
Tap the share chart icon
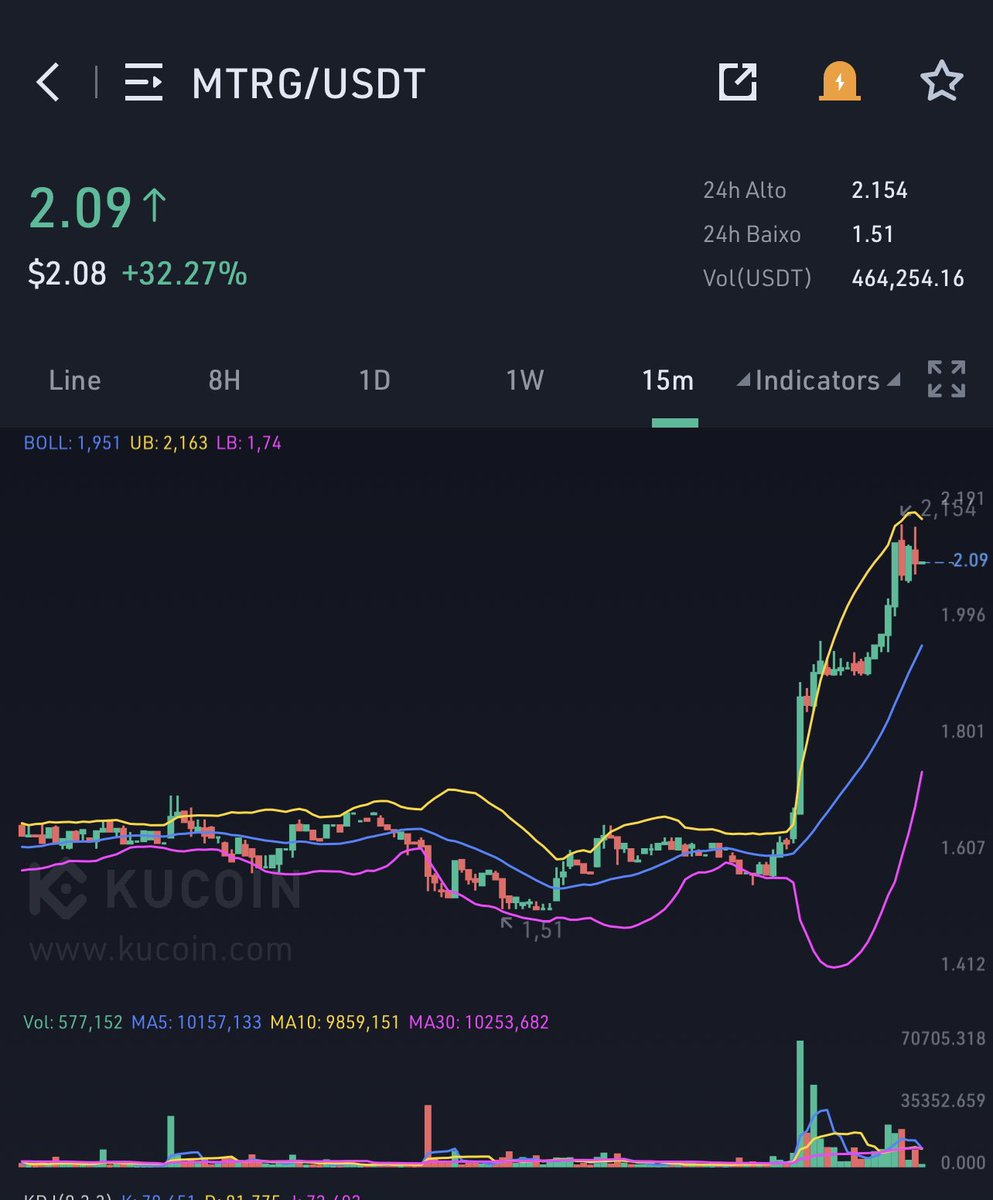[x=738, y=82]
